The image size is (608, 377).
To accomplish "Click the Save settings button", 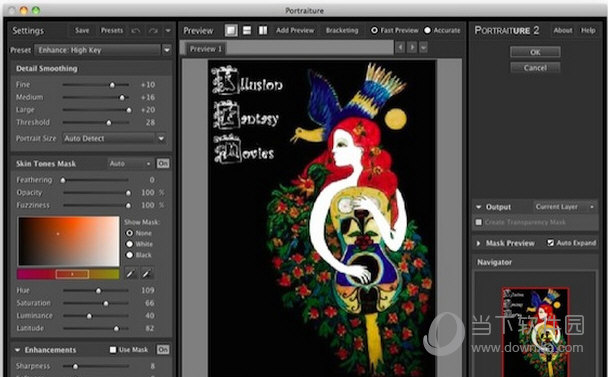I will [82, 31].
